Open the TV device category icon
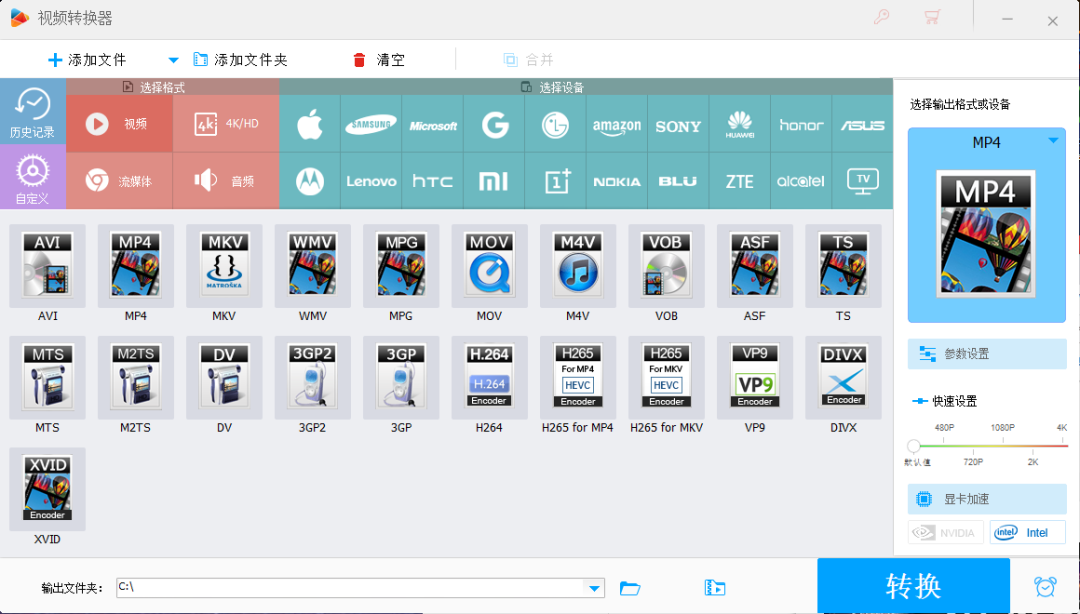1080x614 pixels. tap(862, 180)
